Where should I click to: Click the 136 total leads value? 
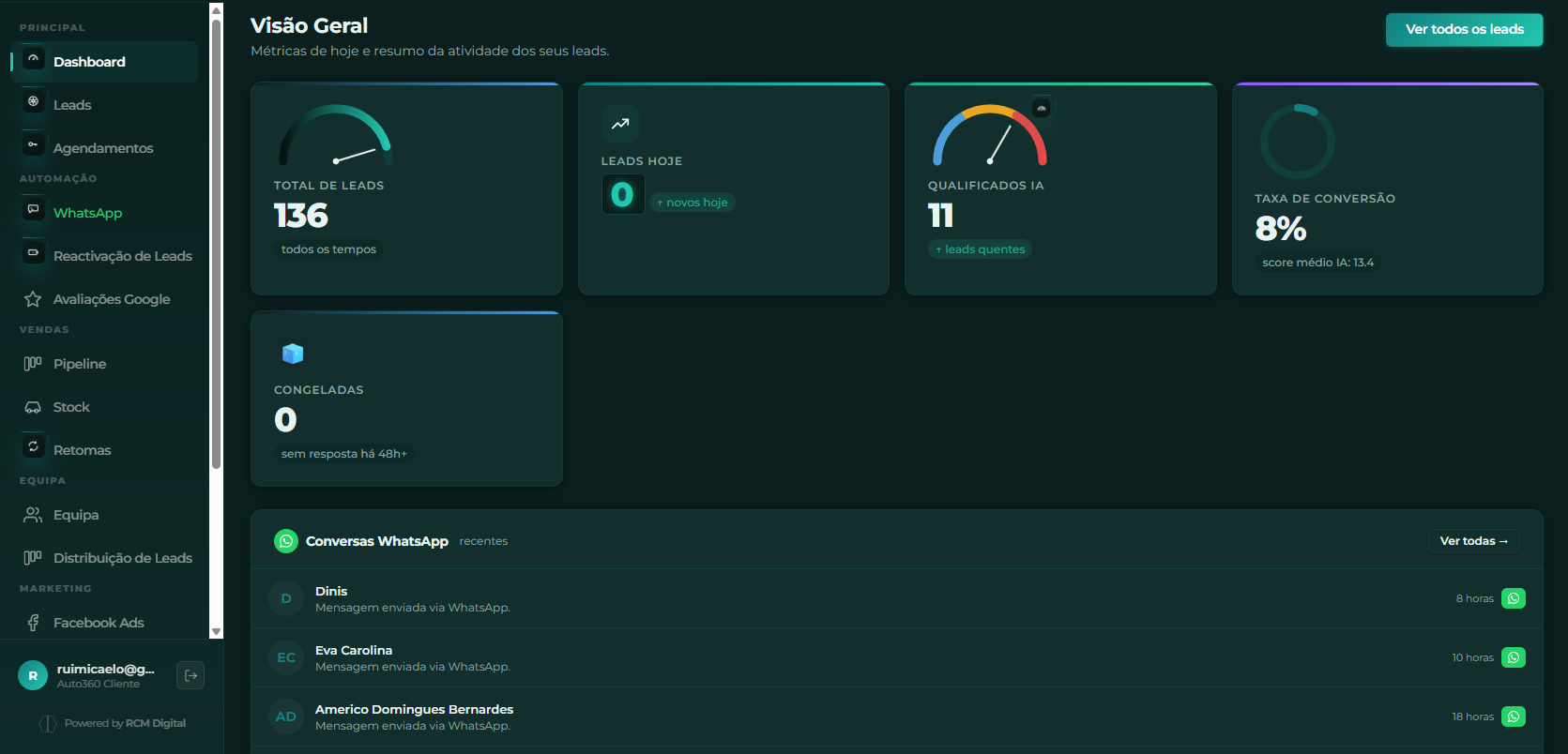(x=301, y=216)
